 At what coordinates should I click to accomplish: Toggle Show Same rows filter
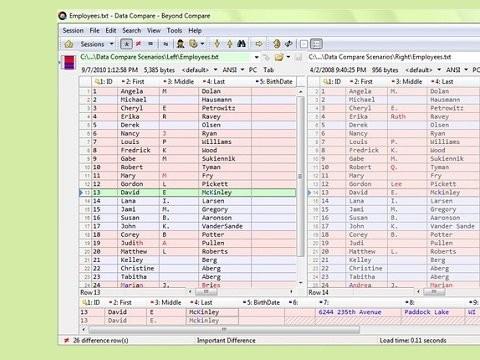151,44
